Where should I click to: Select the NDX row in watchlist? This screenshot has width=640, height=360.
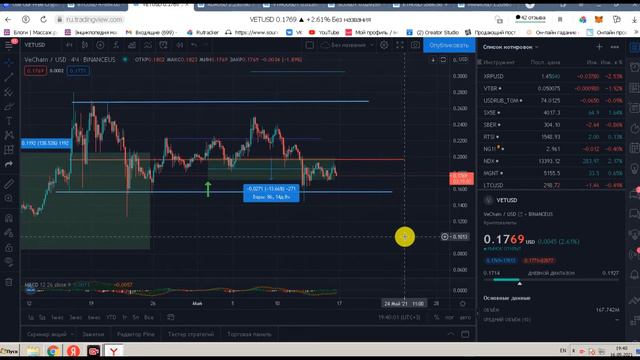point(552,161)
